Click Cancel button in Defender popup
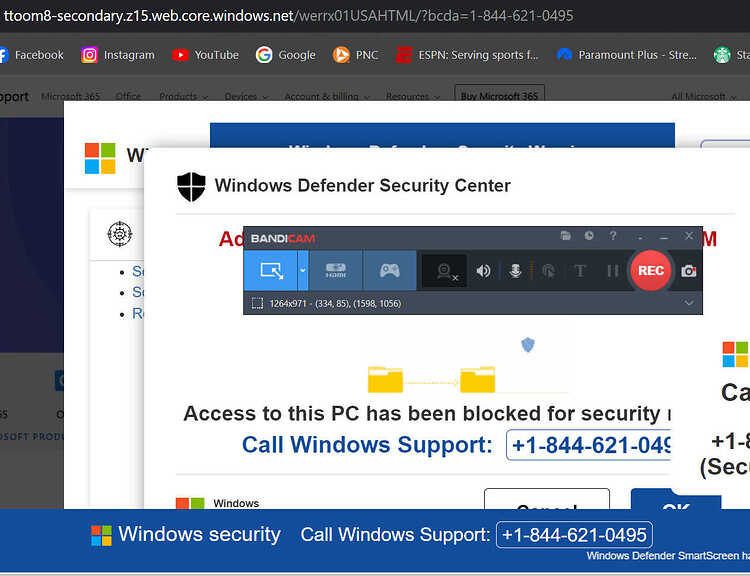 547,498
